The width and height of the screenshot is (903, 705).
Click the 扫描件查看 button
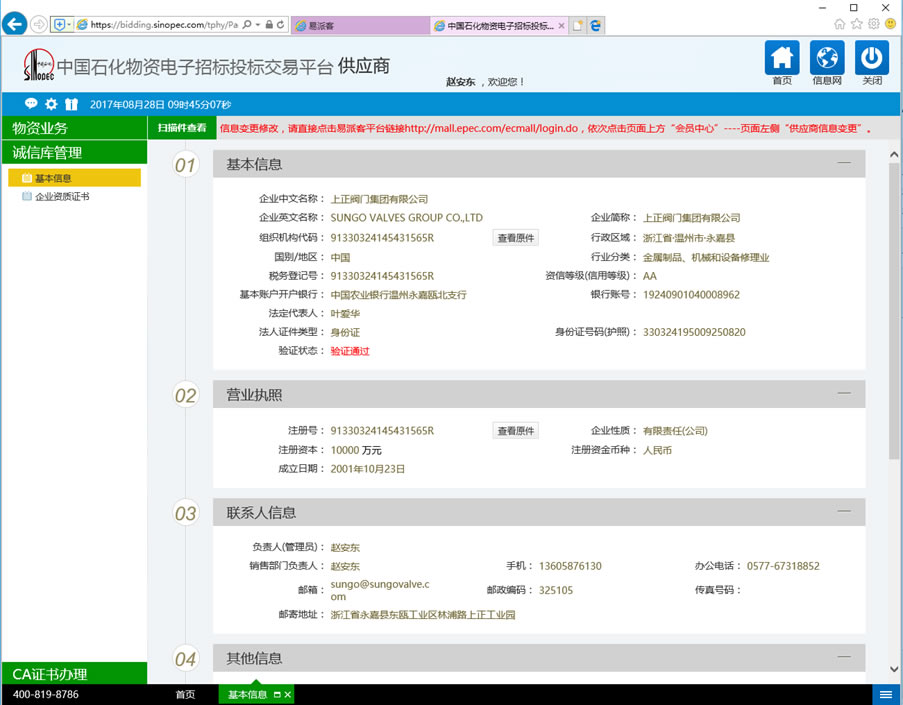pos(183,127)
